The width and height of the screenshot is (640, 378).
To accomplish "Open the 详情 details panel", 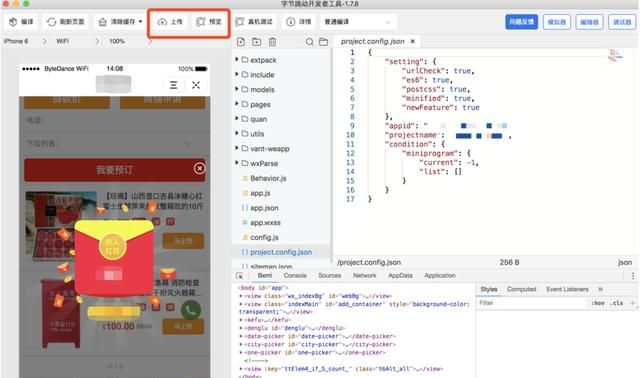I will pyautogui.click(x=299, y=22).
